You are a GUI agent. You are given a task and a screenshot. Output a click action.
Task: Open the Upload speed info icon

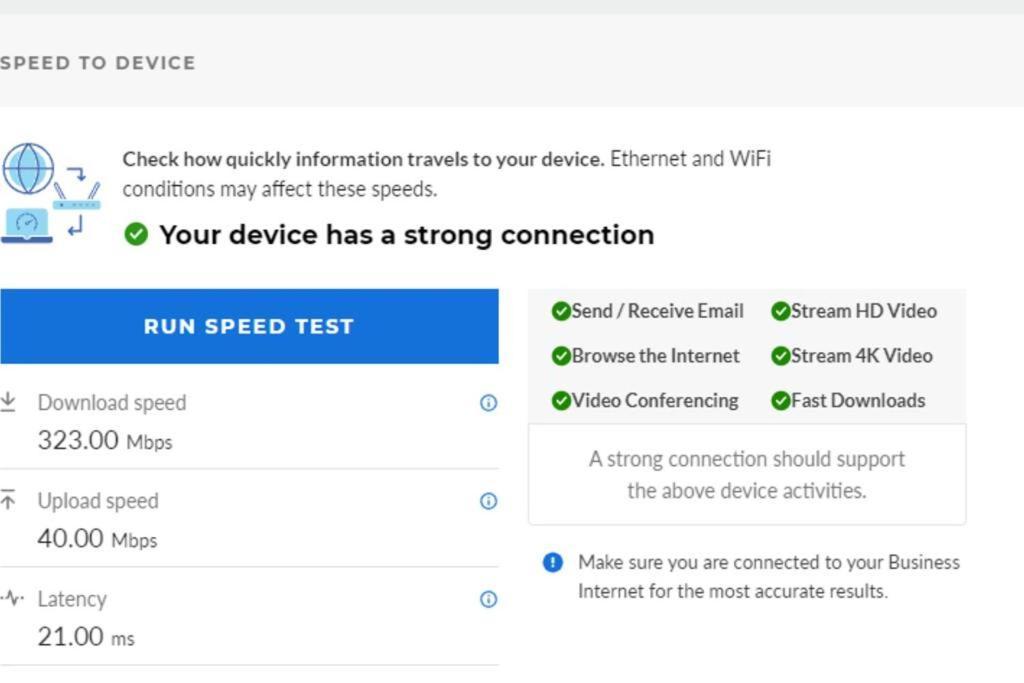coord(488,501)
